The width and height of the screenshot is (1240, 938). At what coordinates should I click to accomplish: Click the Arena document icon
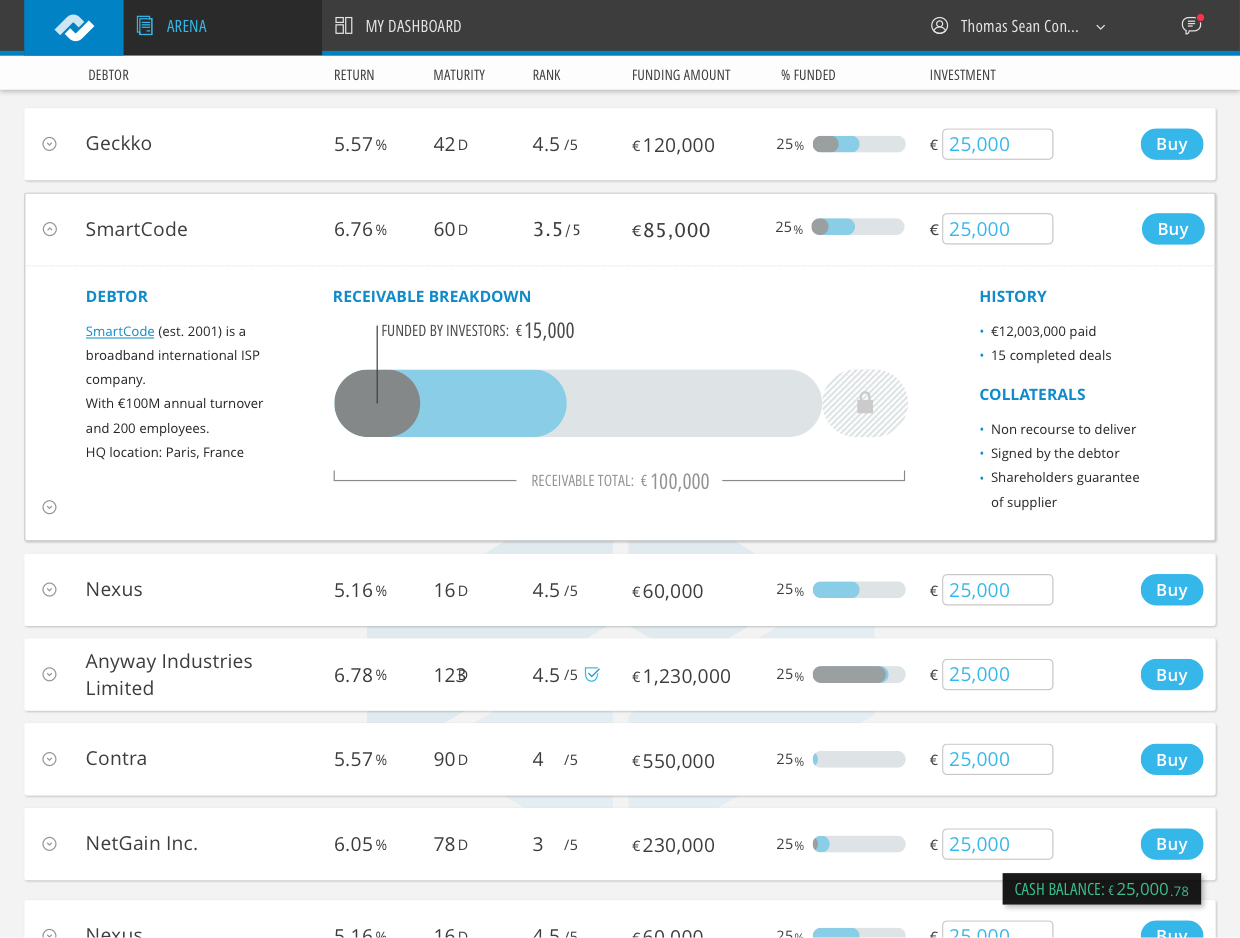[145, 26]
